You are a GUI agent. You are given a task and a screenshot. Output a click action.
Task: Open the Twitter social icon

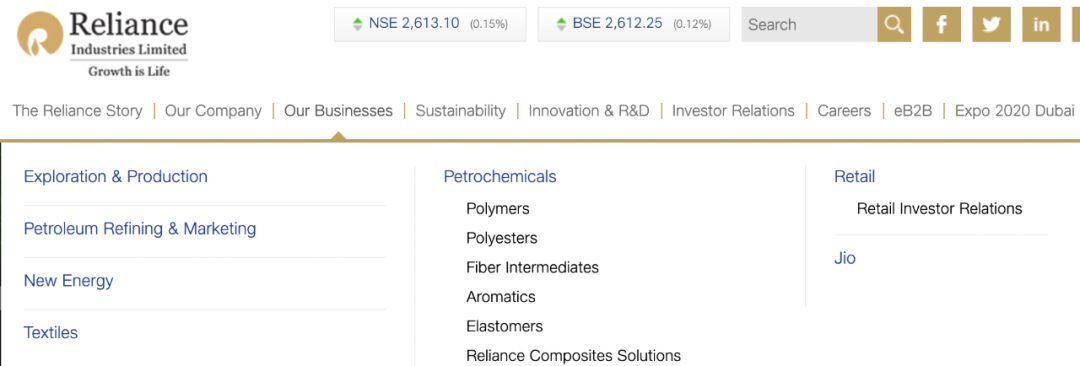pyautogui.click(x=991, y=25)
